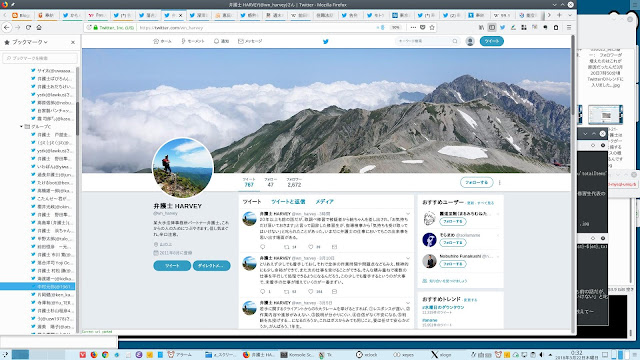Select the メディア timeline tab
This screenshot has height=360, width=640.
324,202
